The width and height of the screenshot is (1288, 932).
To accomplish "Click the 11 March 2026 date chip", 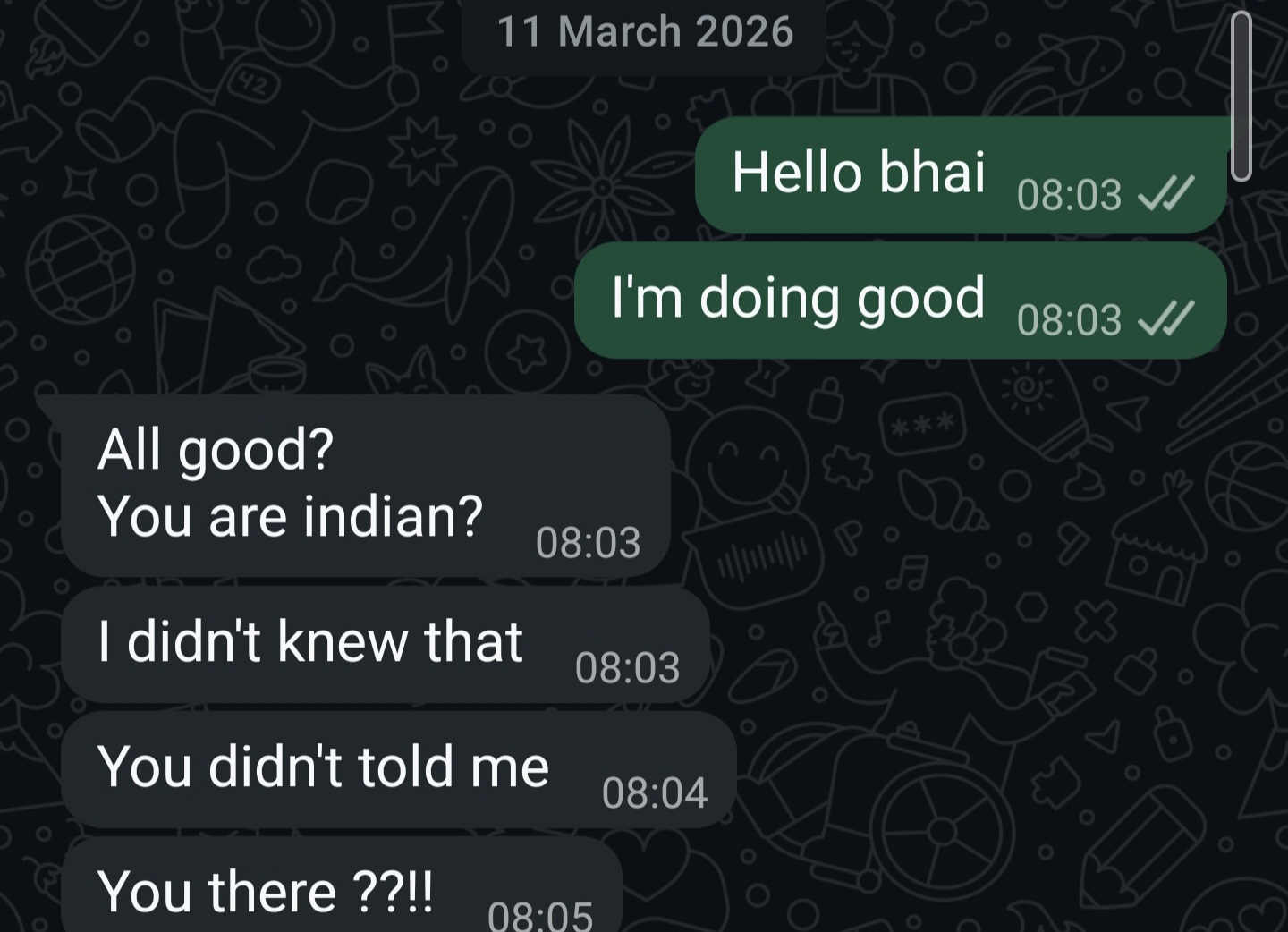I will click(645, 32).
